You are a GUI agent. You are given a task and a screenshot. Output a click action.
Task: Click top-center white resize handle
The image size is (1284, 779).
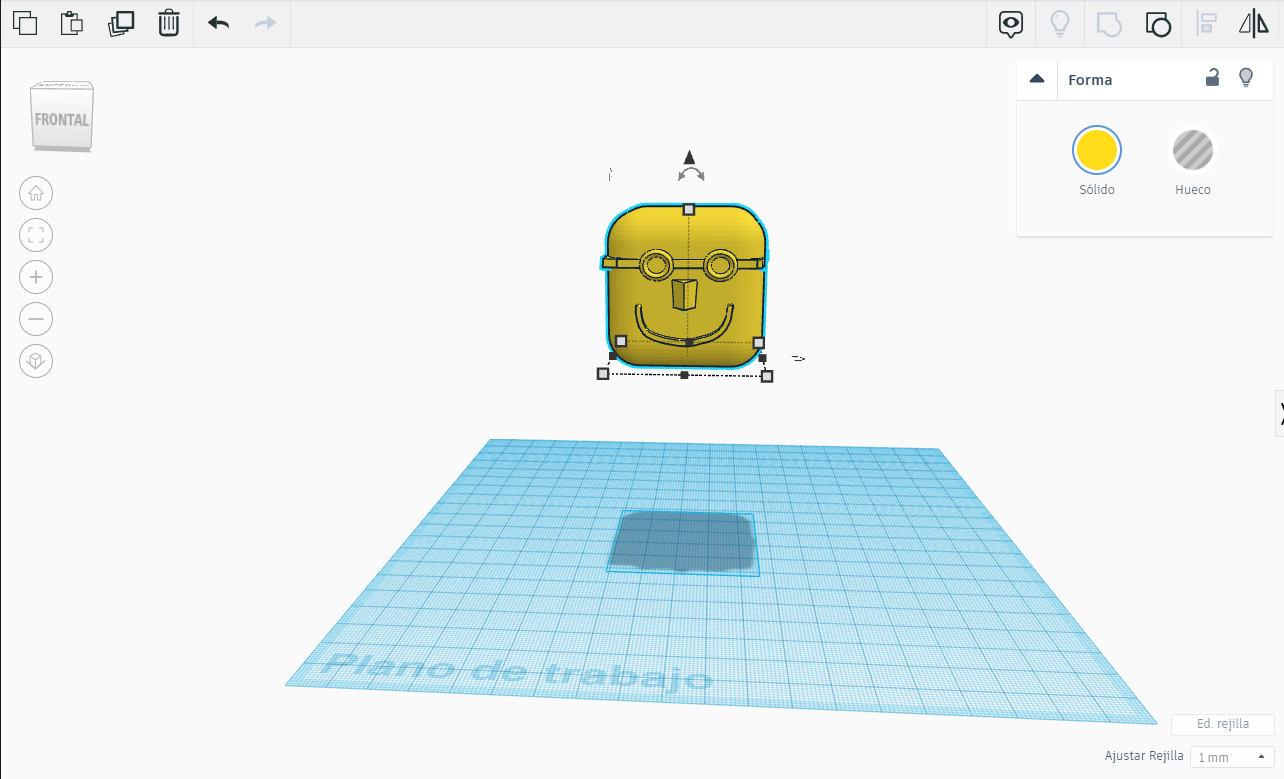pos(689,209)
